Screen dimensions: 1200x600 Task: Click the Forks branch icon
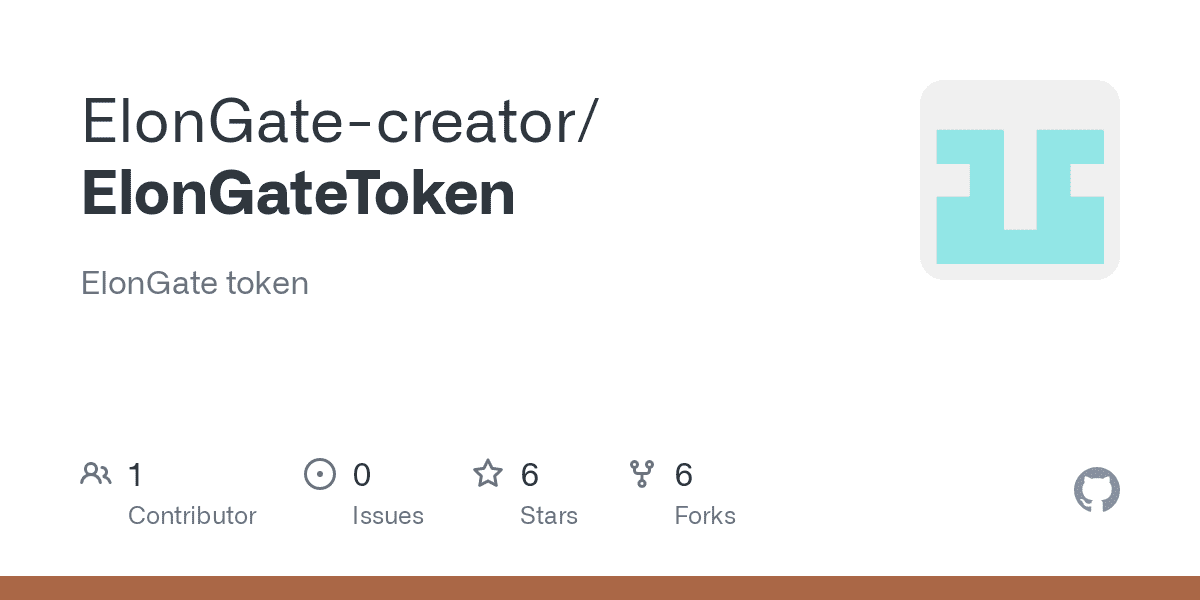(641, 474)
